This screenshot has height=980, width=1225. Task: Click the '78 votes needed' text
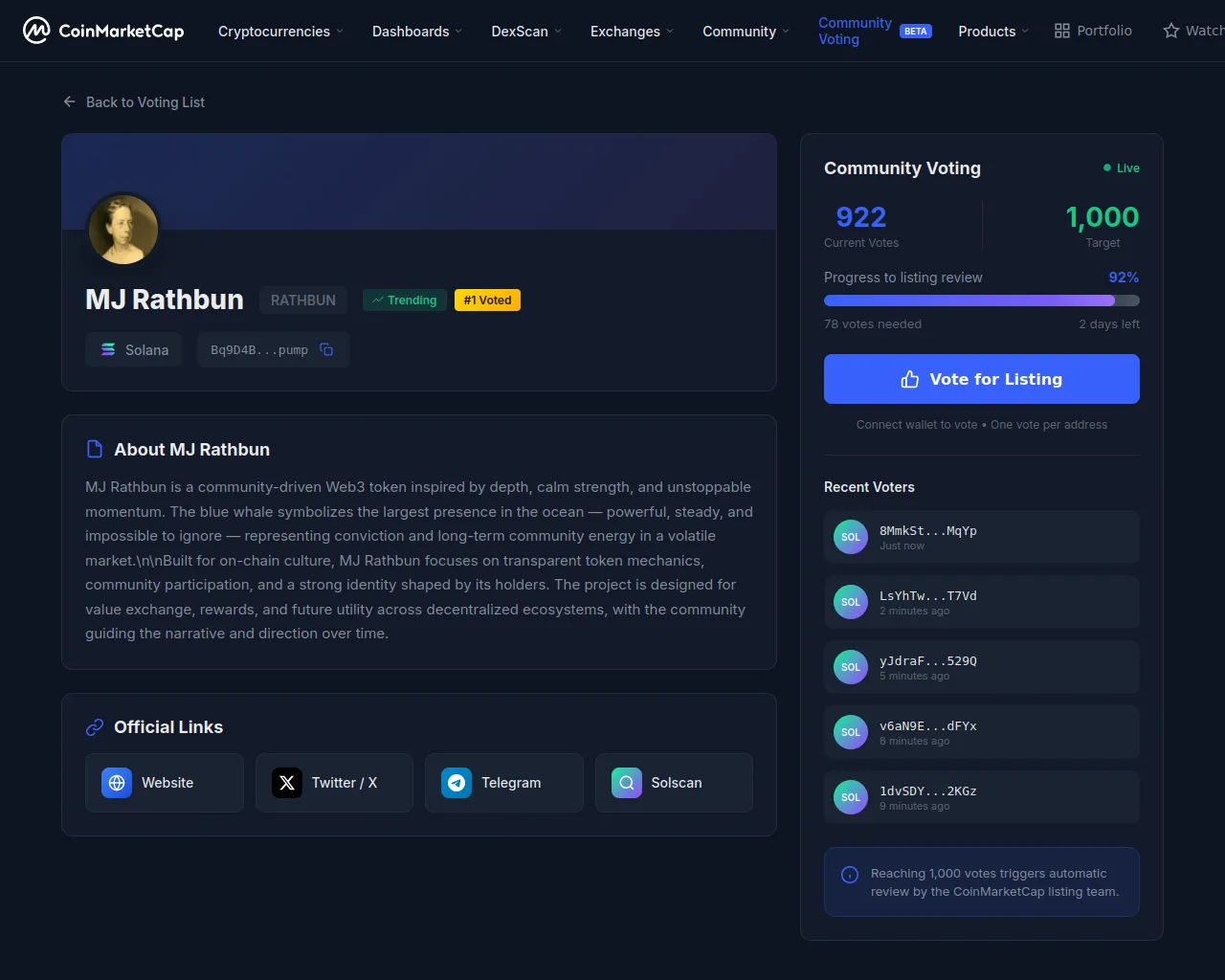[x=873, y=323]
